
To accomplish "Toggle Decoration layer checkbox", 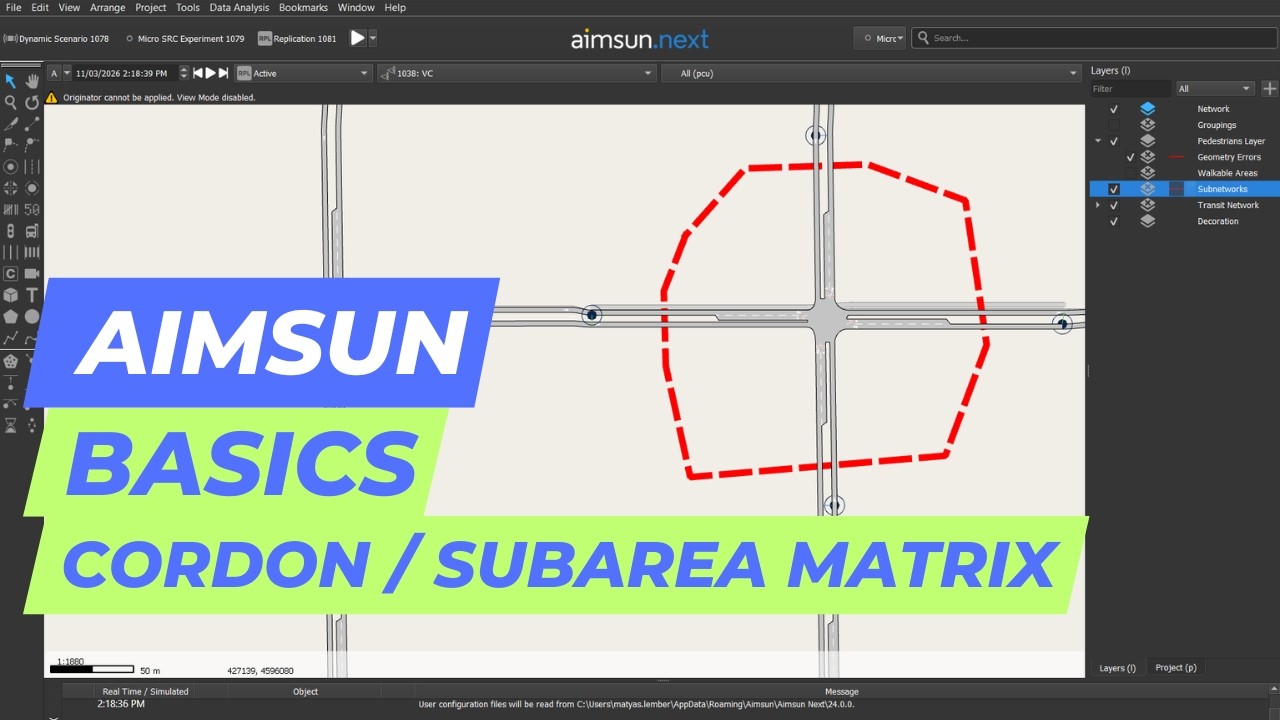I will pos(1114,221).
